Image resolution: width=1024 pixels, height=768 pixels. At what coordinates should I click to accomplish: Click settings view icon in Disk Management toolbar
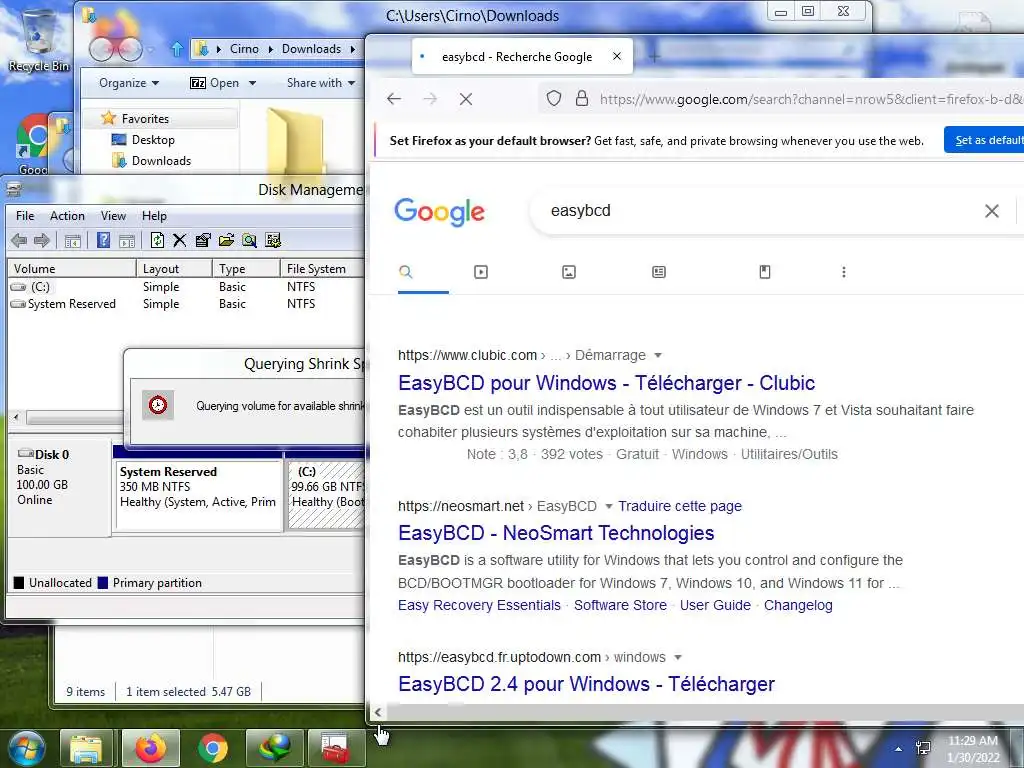[273, 240]
